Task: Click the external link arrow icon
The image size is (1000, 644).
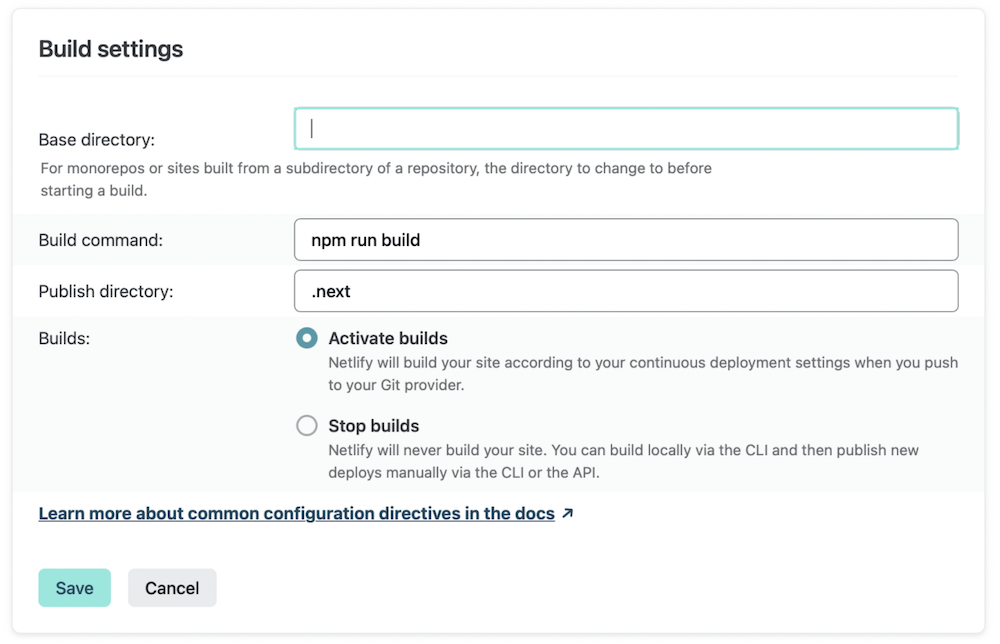Action: point(568,514)
